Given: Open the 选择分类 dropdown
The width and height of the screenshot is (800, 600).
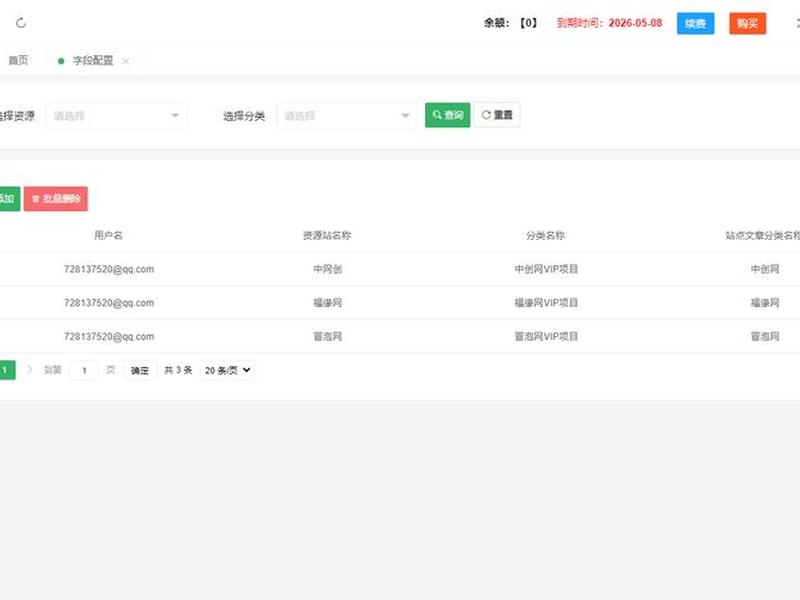Looking at the screenshot, I should (x=346, y=116).
